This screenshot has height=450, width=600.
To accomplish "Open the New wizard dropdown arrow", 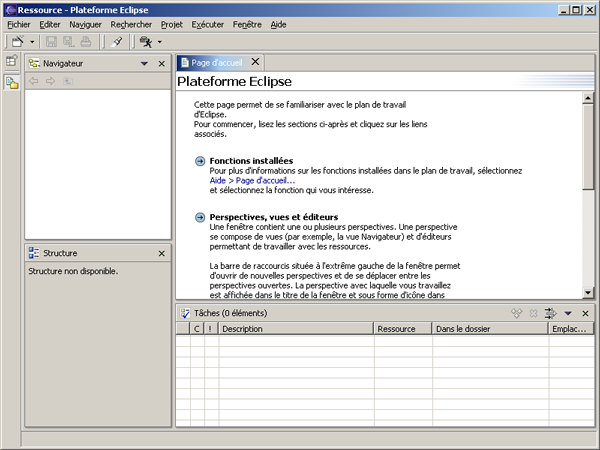I will (32, 42).
